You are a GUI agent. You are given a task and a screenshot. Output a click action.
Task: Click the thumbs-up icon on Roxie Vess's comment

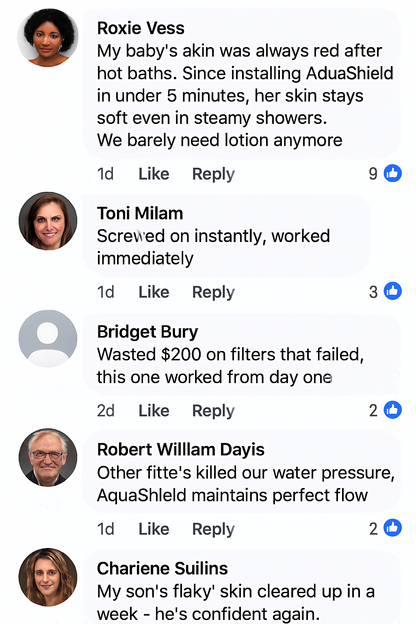click(393, 173)
